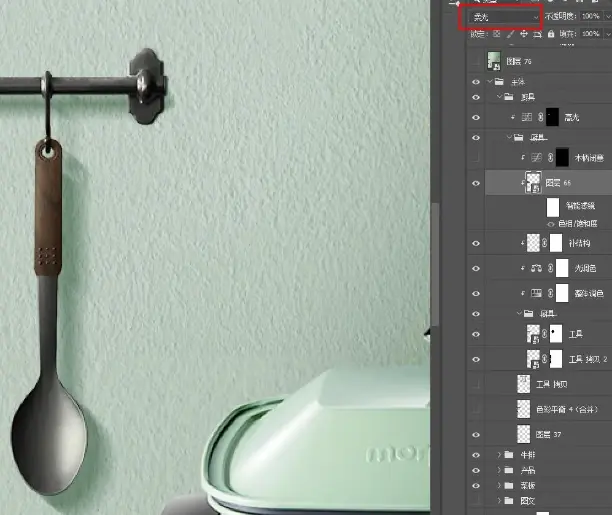Image resolution: width=612 pixels, height=515 pixels.
Task: Hide the 整体调色 adjustment layer
Action: (x=476, y=294)
